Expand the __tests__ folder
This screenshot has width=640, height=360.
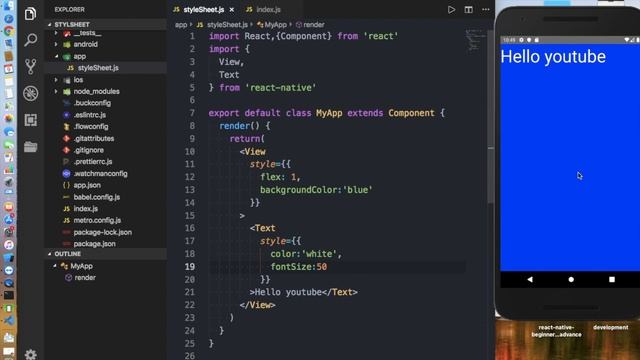(56, 33)
